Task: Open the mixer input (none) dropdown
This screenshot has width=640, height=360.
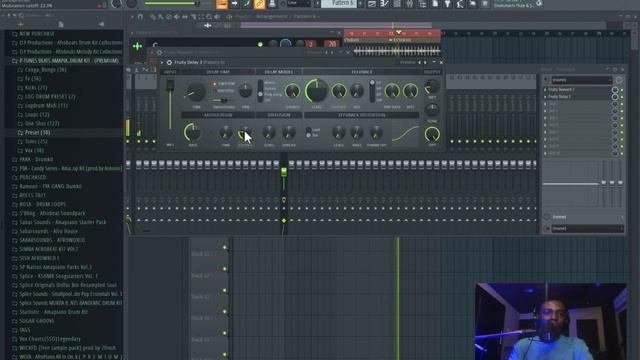Action: click(x=582, y=80)
